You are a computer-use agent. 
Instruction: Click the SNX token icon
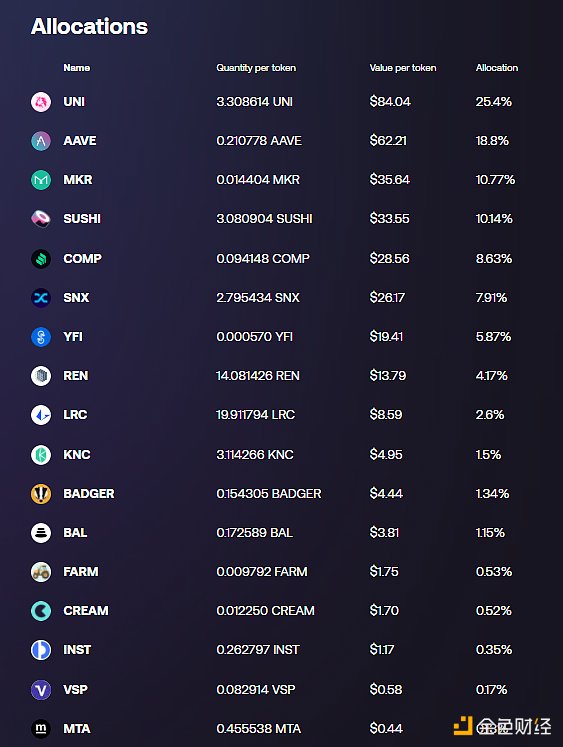point(41,298)
